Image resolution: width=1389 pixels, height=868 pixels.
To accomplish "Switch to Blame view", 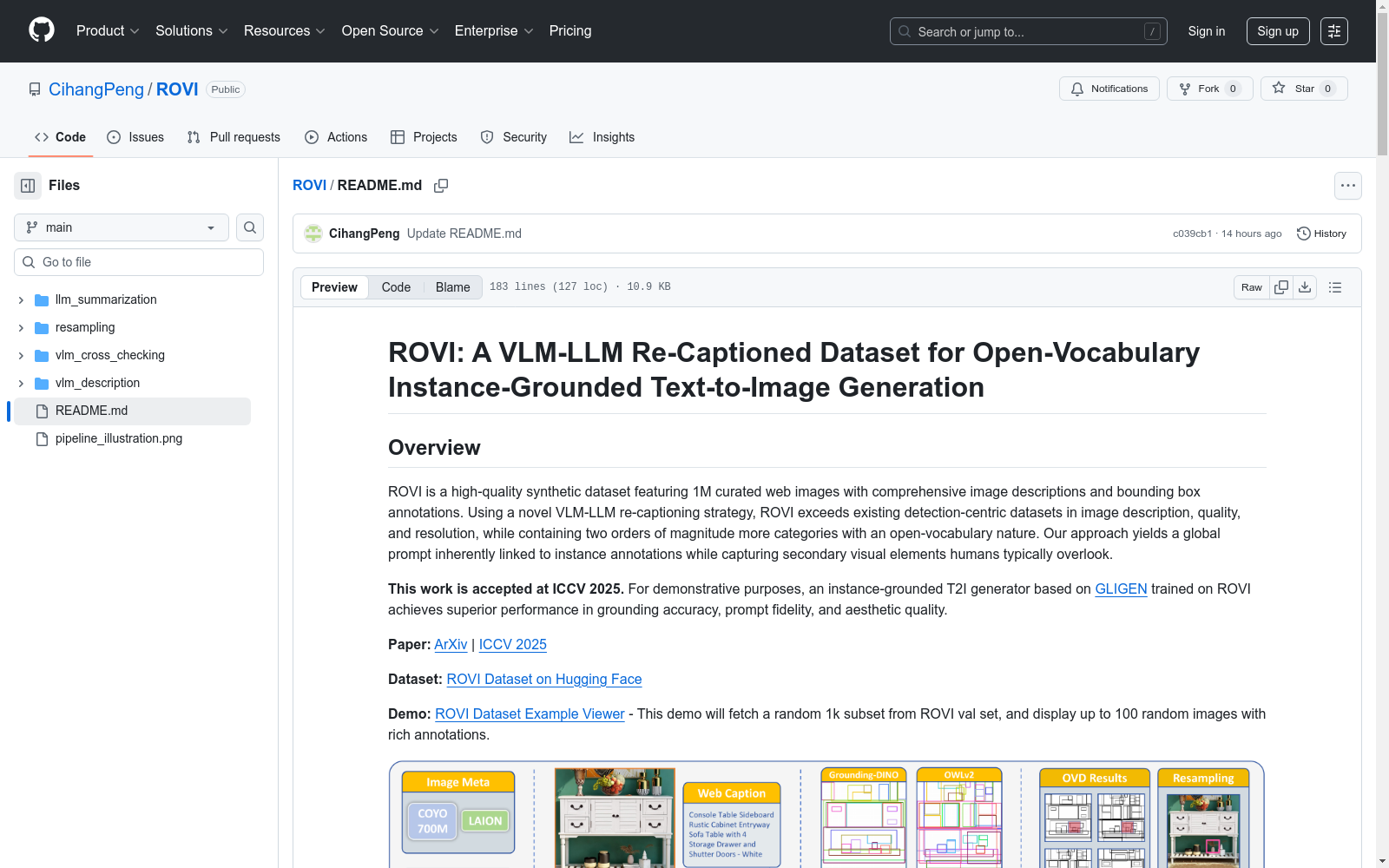I will 452,287.
